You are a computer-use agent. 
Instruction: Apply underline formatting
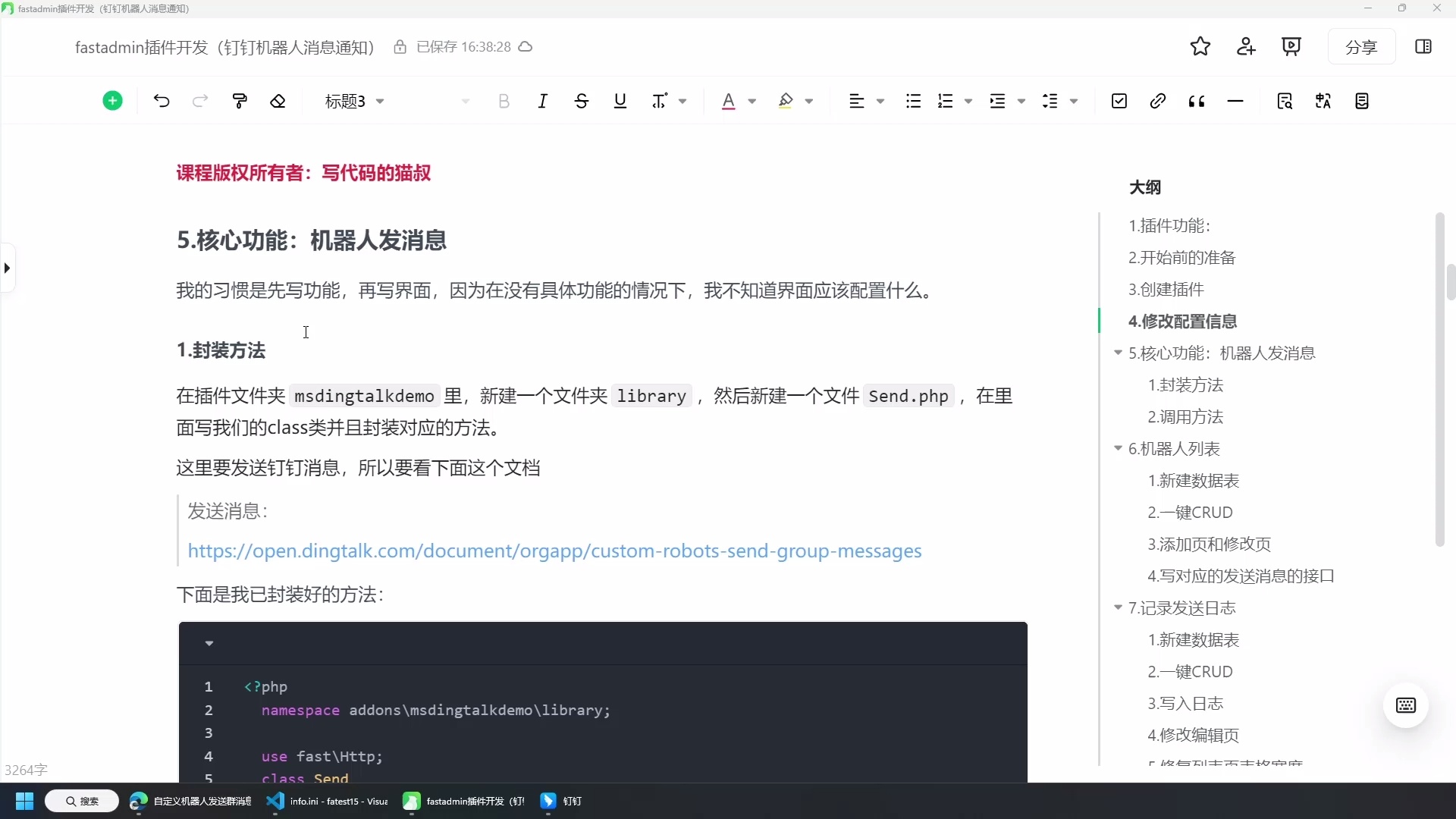pos(620,101)
